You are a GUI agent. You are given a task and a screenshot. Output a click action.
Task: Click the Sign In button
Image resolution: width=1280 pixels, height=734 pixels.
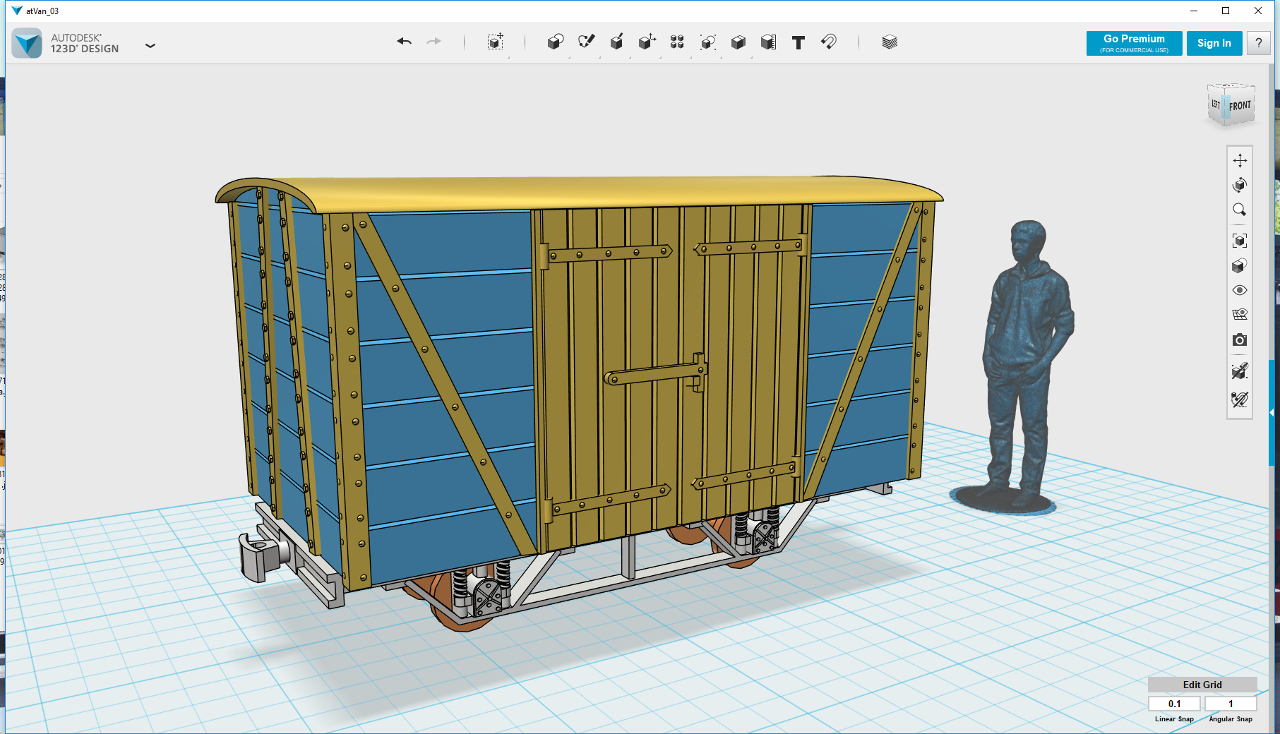click(1214, 43)
